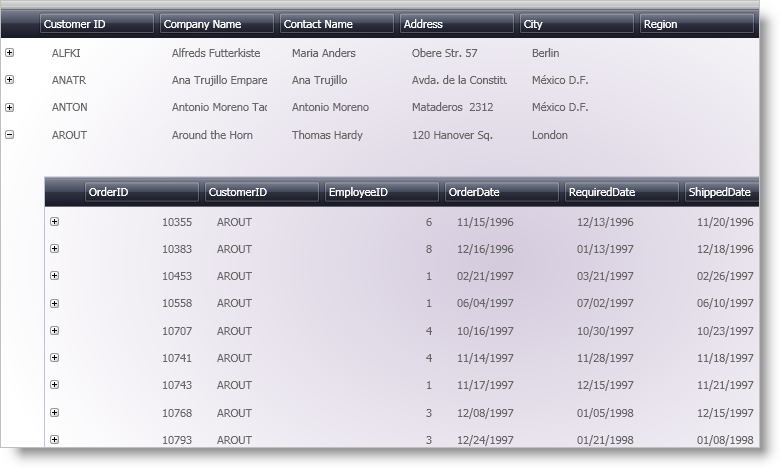This screenshot has height=468, width=780.
Task: Sort by City column header
Action: point(577,24)
